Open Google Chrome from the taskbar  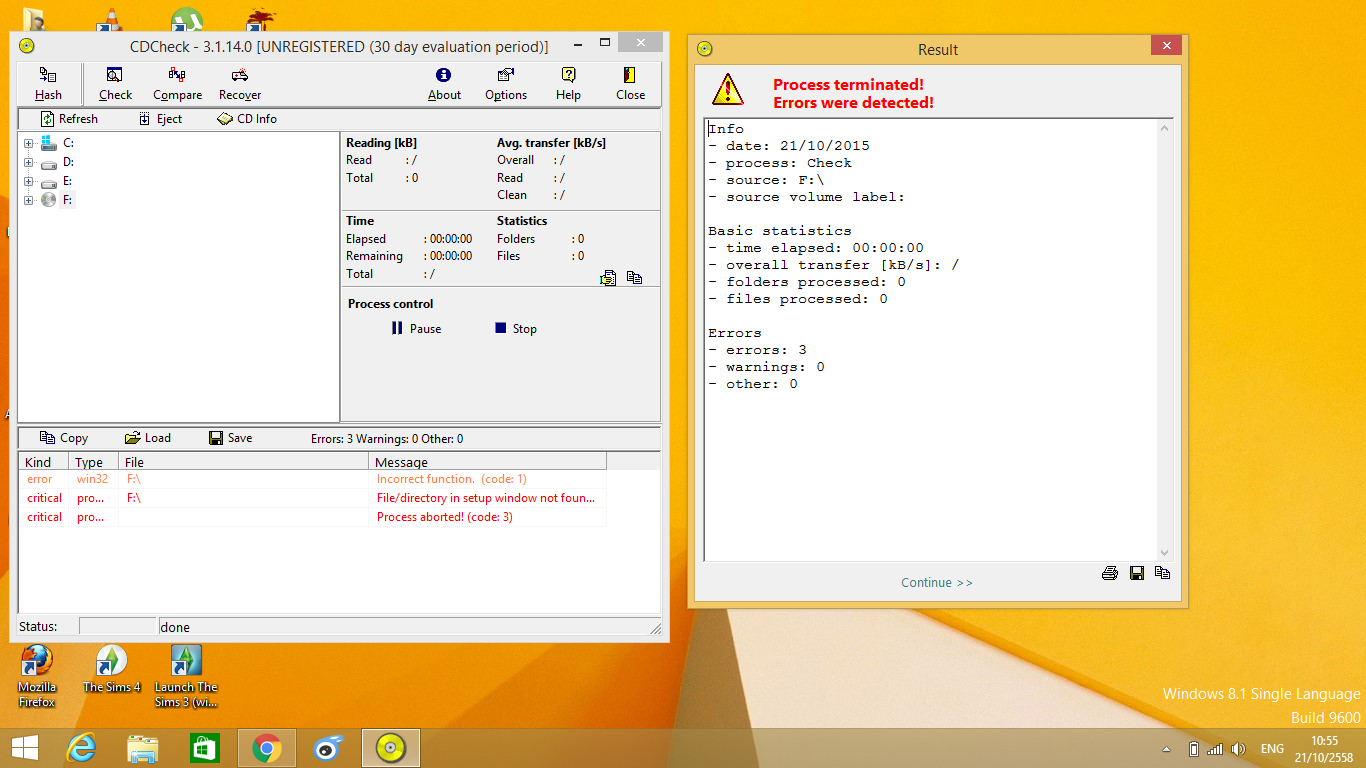tap(266, 748)
